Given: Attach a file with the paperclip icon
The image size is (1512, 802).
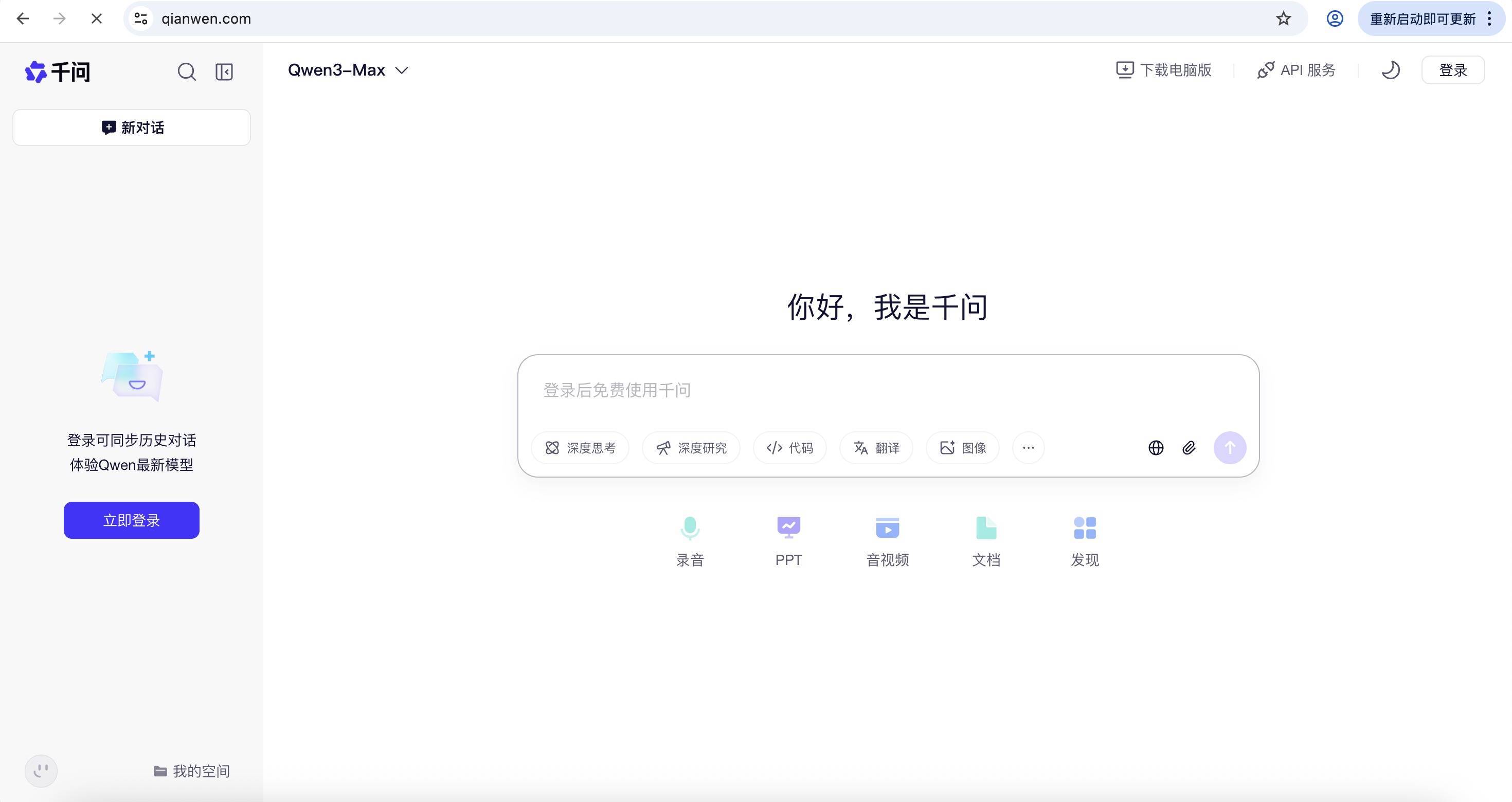Looking at the screenshot, I should [1190, 448].
